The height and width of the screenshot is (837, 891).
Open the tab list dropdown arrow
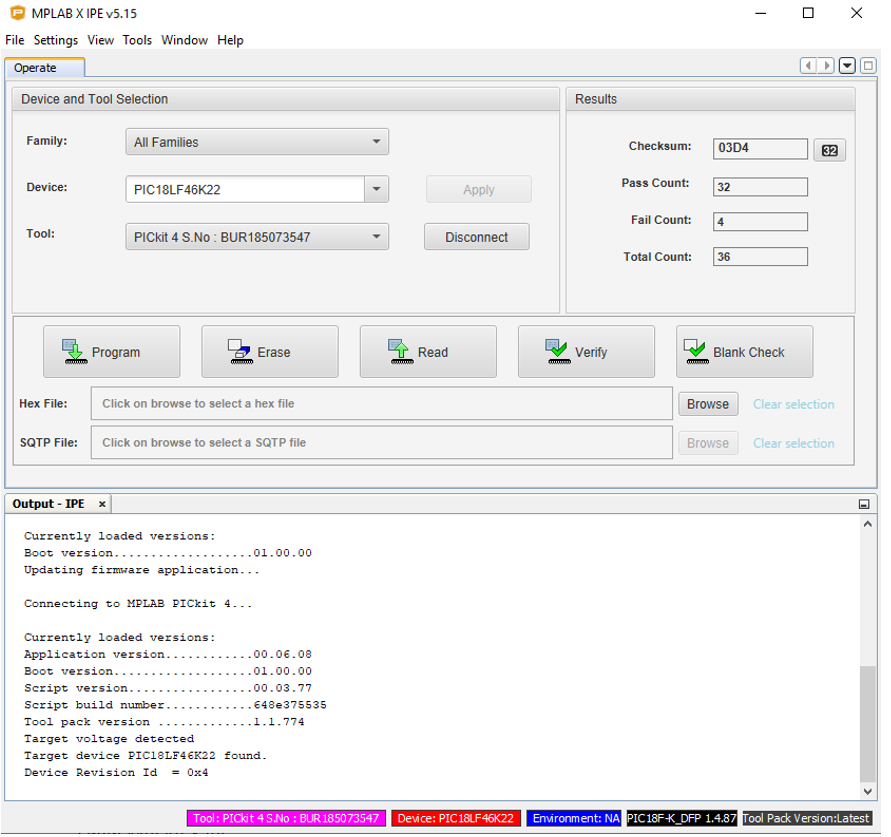click(847, 65)
